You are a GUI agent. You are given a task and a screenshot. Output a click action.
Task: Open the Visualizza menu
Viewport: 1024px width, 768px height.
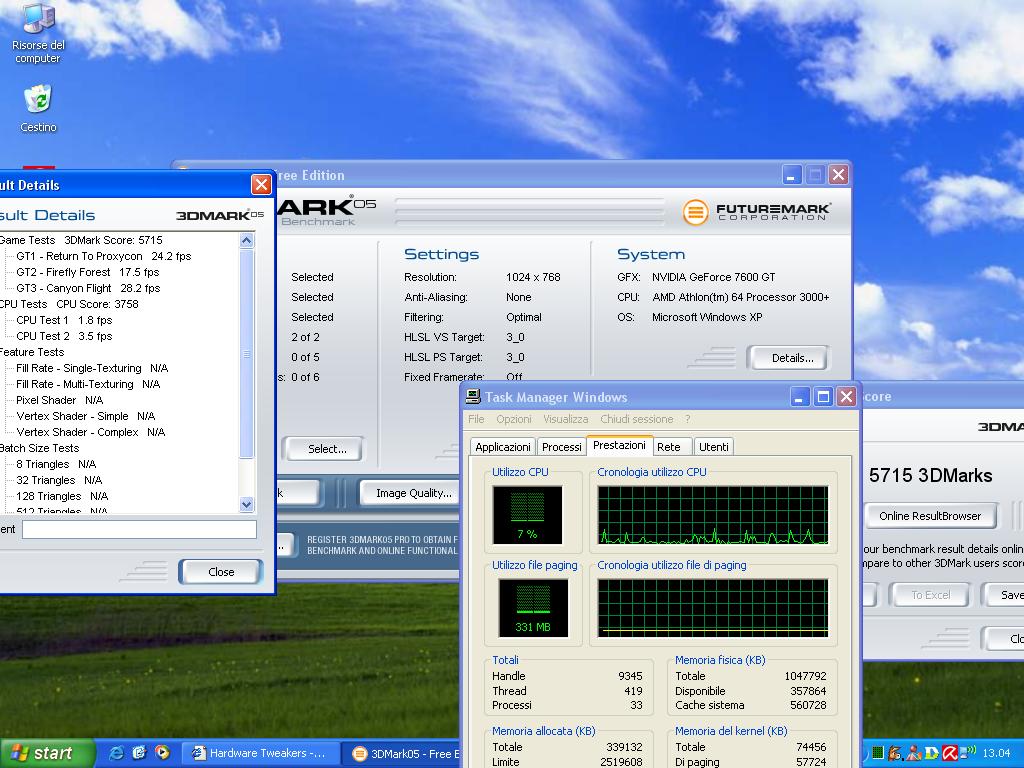566,419
